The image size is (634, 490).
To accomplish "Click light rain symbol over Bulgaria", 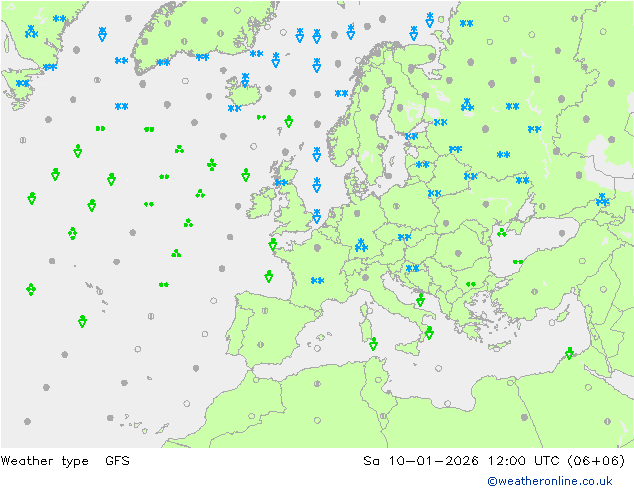I will click(x=471, y=284).
